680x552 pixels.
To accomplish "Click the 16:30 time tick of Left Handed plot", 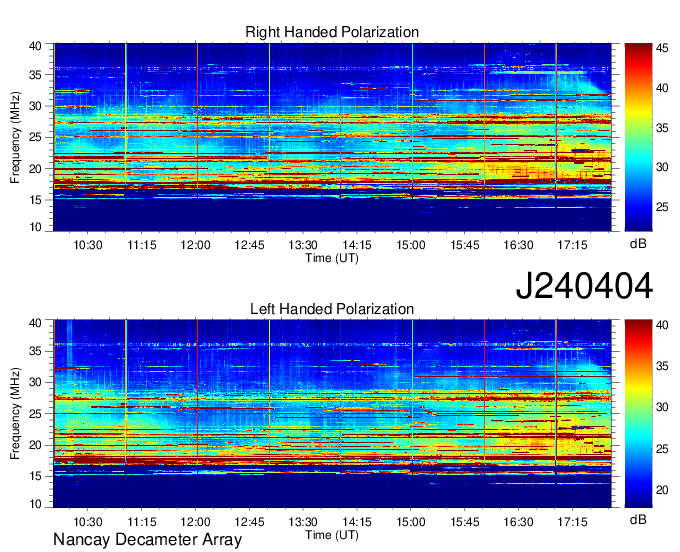I will point(519,522).
